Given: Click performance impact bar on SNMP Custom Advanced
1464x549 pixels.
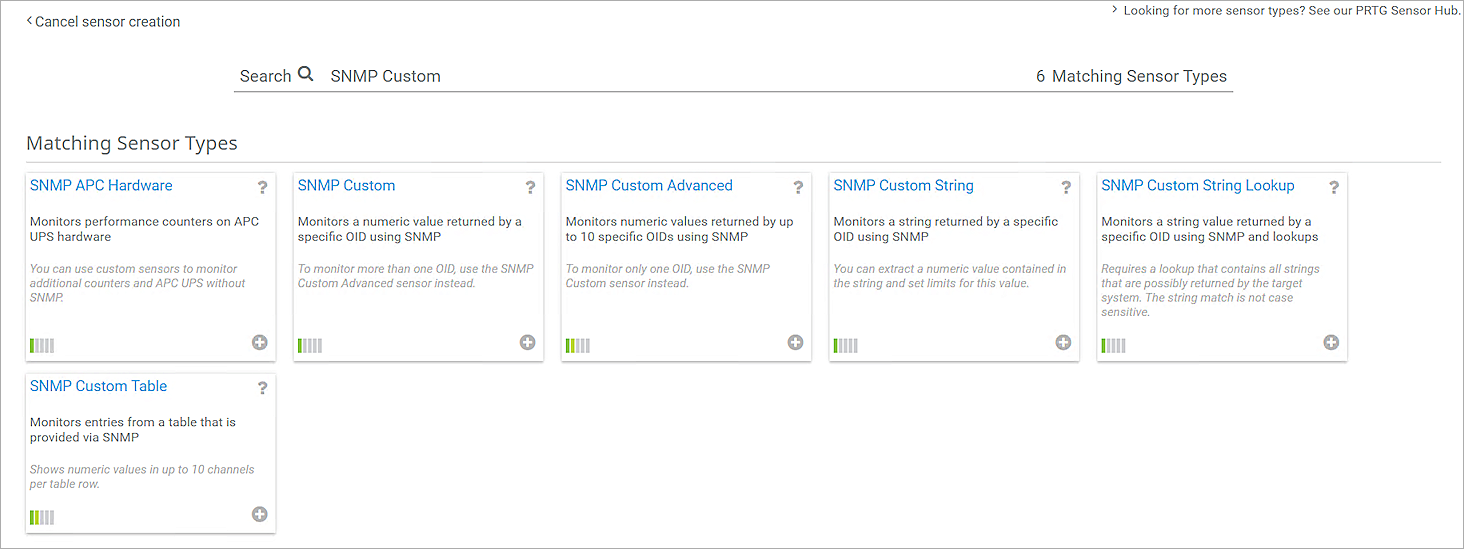Looking at the screenshot, I should (x=577, y=346).
